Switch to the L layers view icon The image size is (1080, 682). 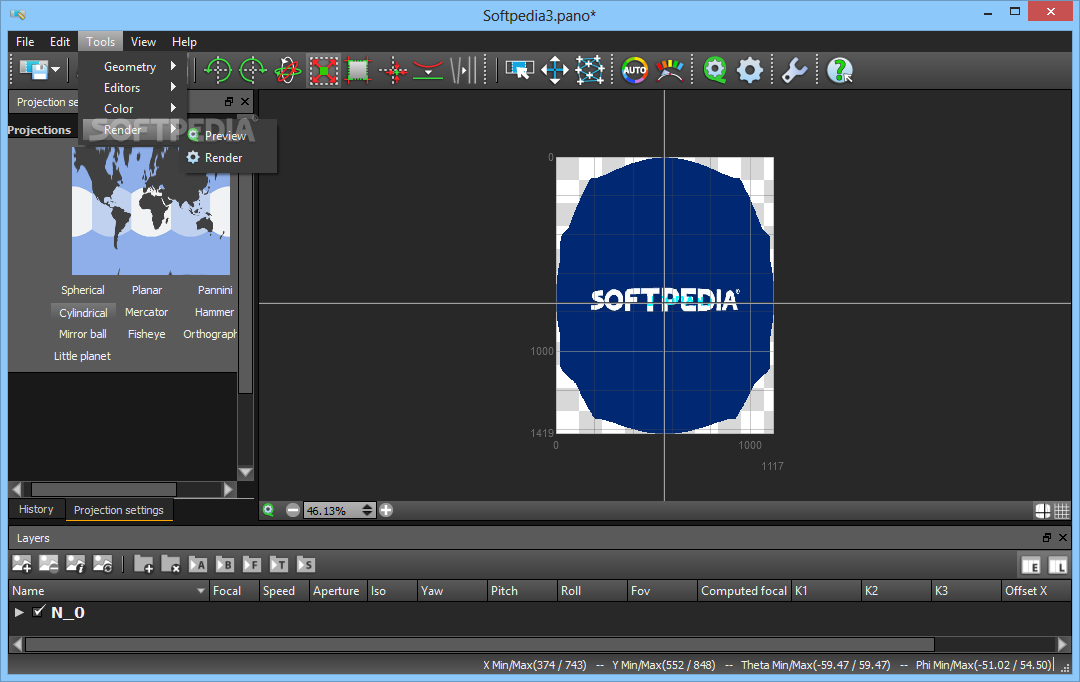tap(1057, 566)
